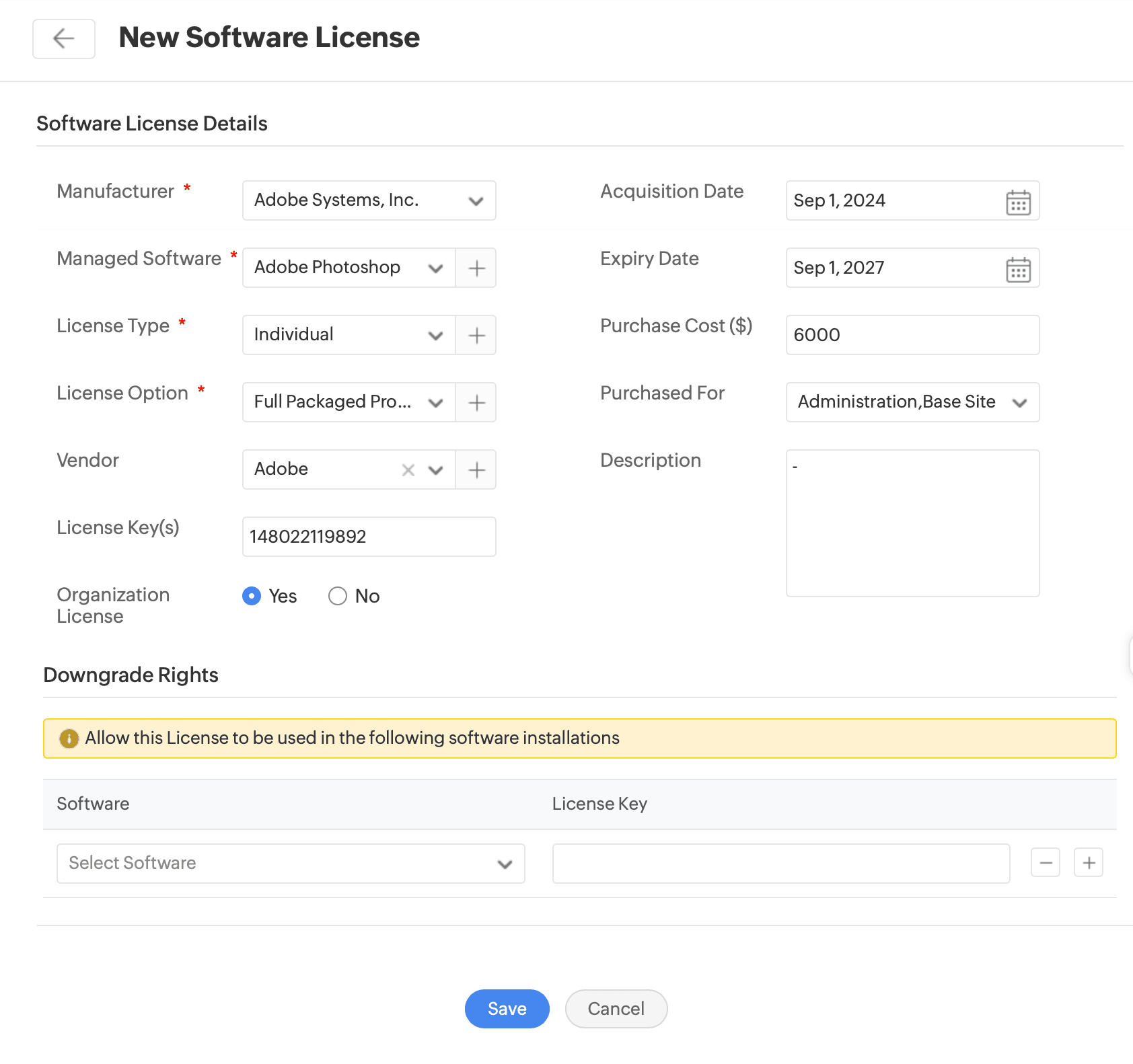Viewport: 1133px width, 1064px height.
Task: Clear the Adobe vendor selection
Action: (x=408, y=470)
